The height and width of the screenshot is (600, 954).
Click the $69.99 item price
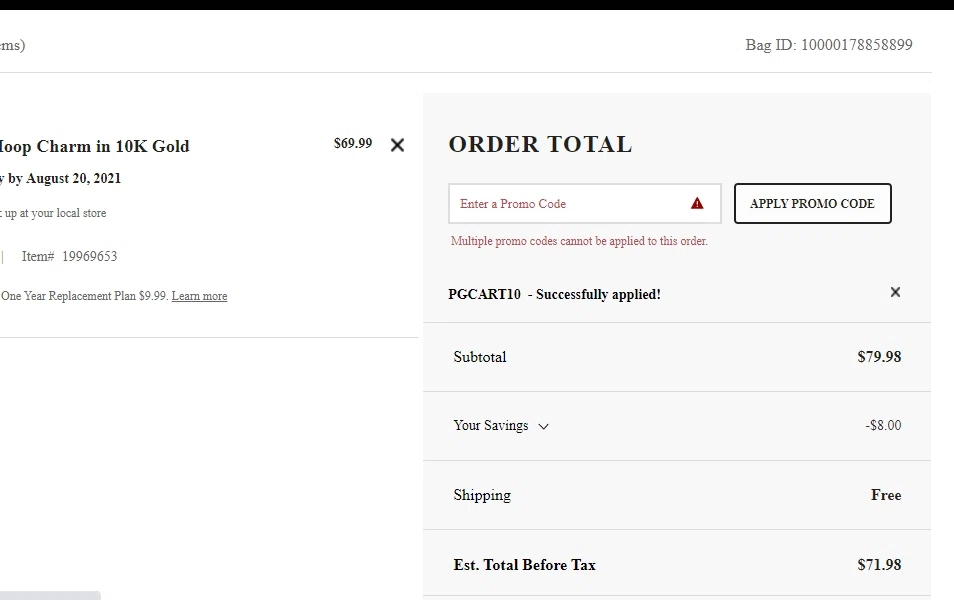pyautogui.click(x=352, y=144)
